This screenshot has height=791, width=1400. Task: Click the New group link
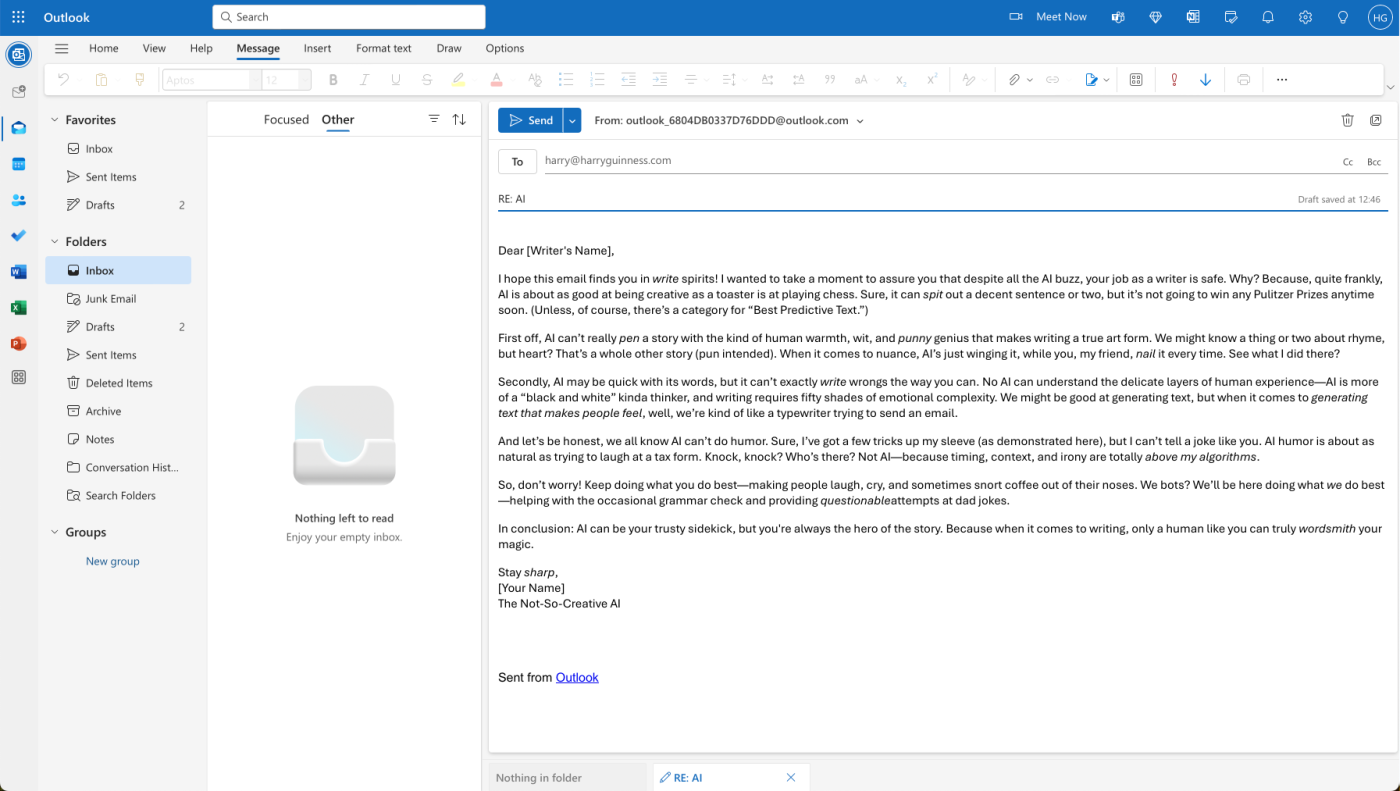pos(113,561)
